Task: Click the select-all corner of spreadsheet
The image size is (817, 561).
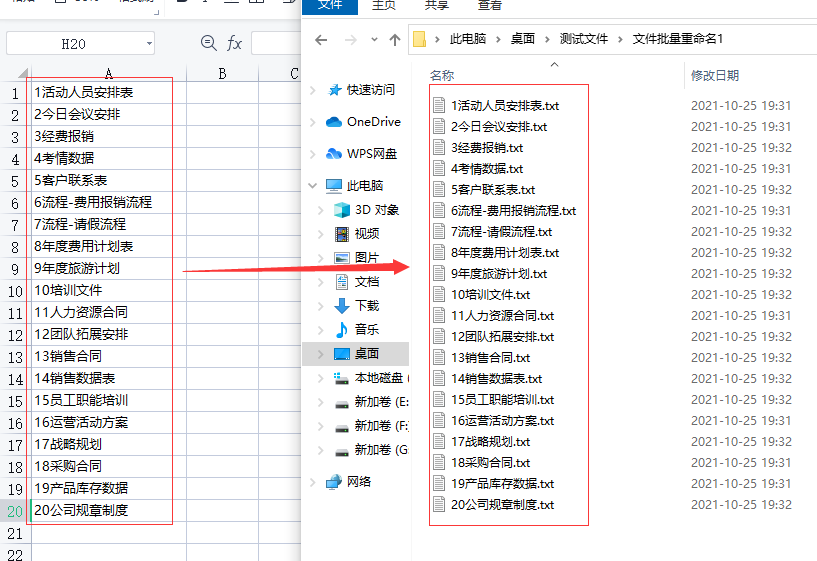Action: pyautogui.click(x=21, y=73)
